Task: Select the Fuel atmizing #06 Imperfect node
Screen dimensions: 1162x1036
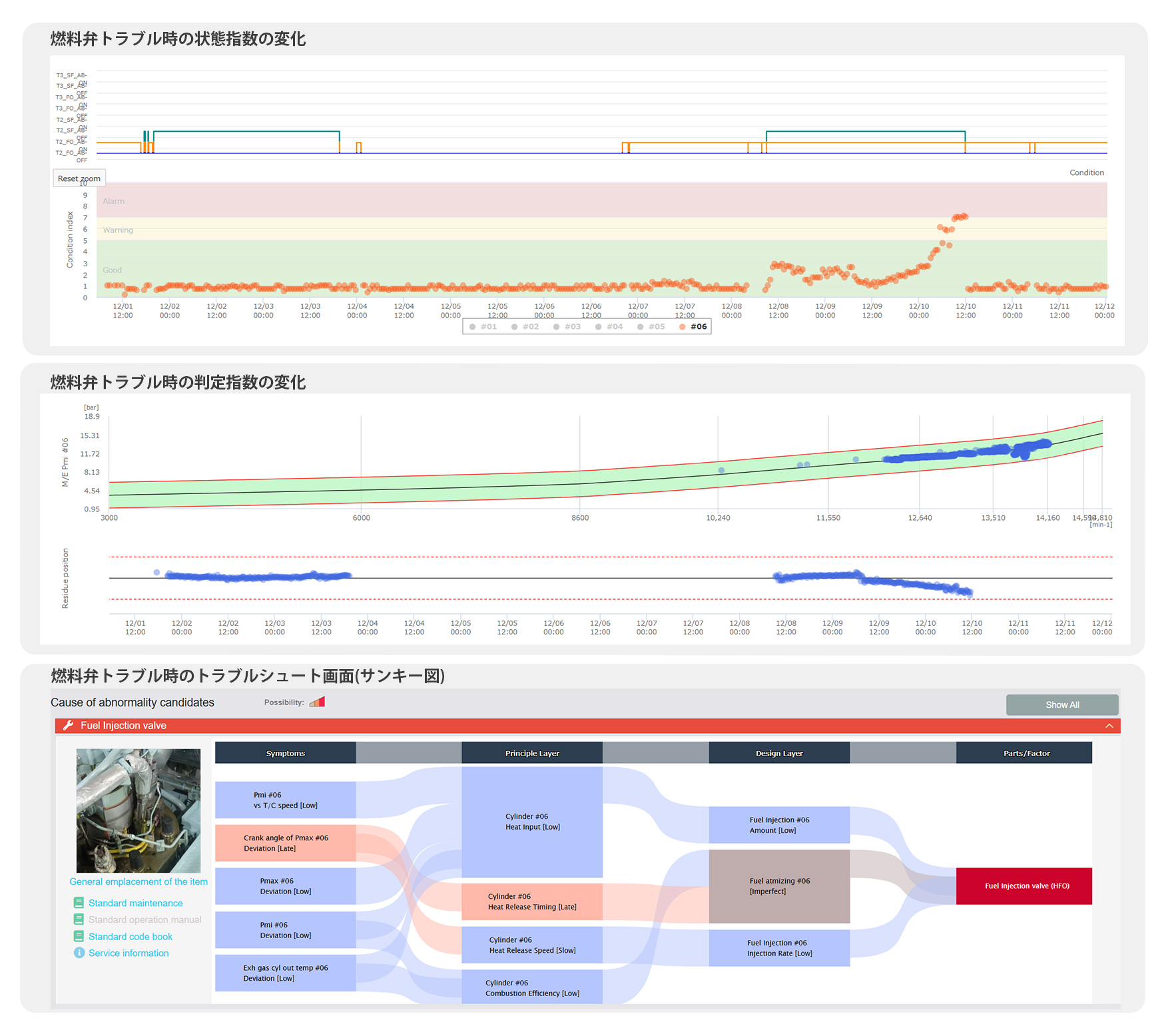Action: pyautogui.click(x=778, y=886)
